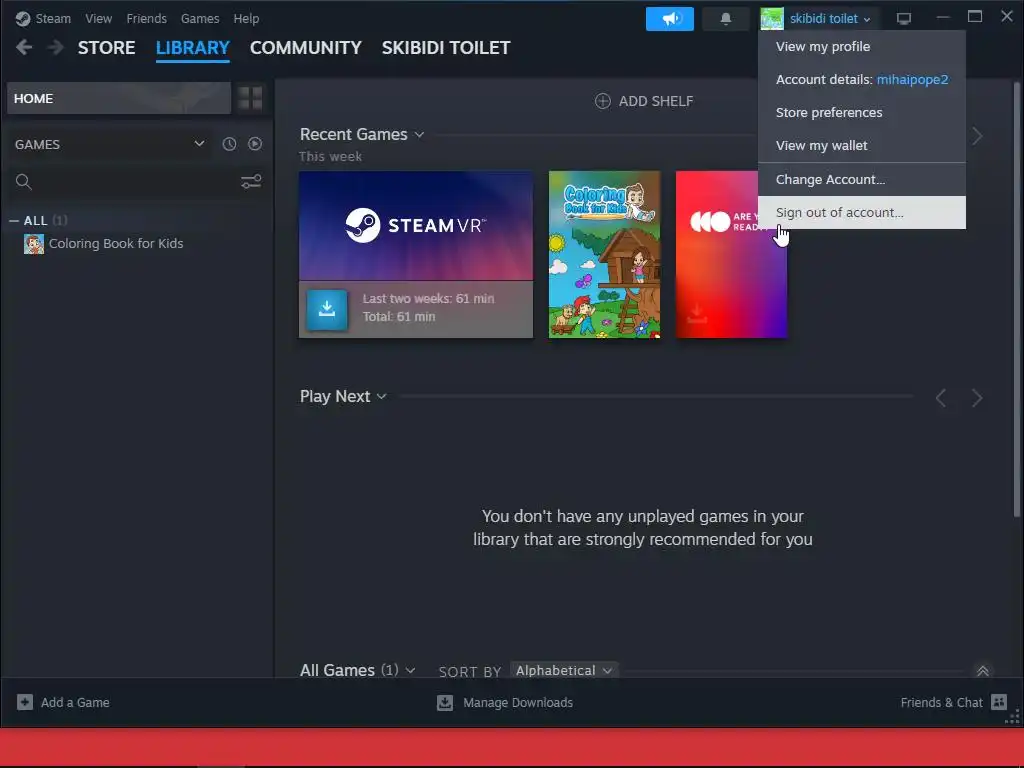Open the Games menu

tap(200, 18)
